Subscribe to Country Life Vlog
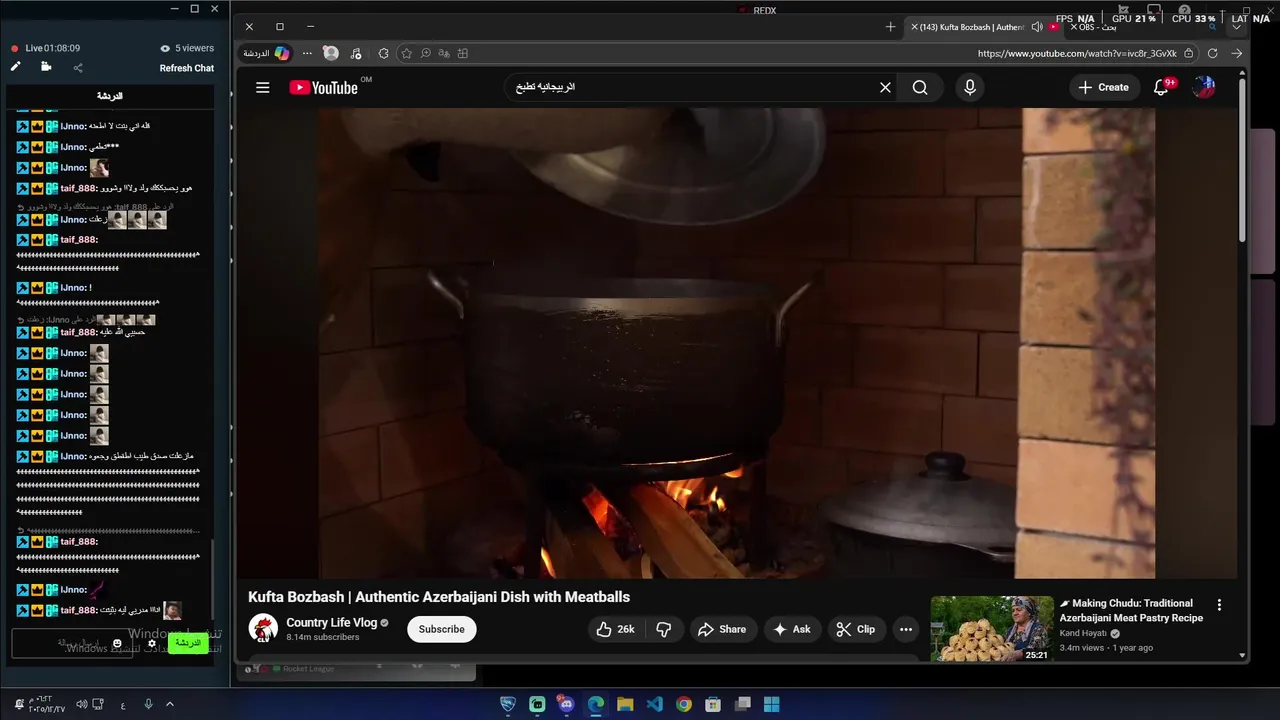Image resolution: width=1280 pixels, height=720 pixels. 441,629
